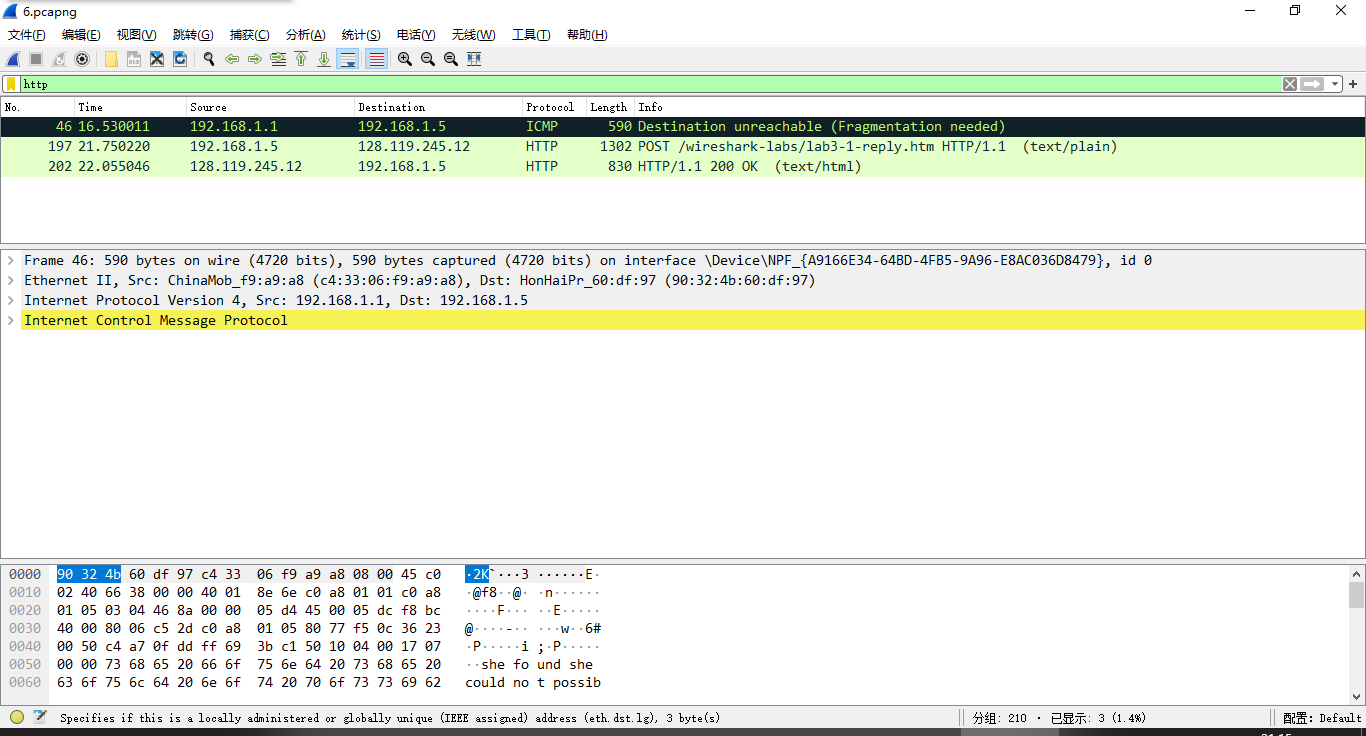Click the zoom in magnifier icon
The image size is (1366, 736).
pos(404,59)
